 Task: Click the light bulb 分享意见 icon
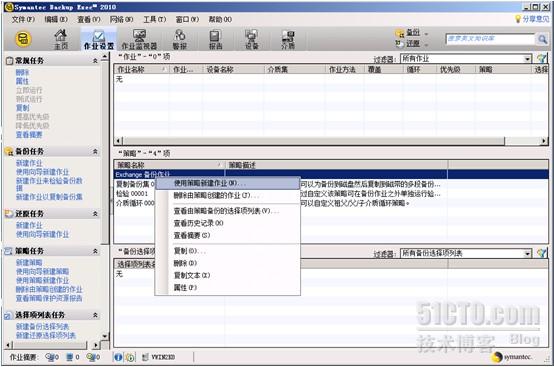518,19
